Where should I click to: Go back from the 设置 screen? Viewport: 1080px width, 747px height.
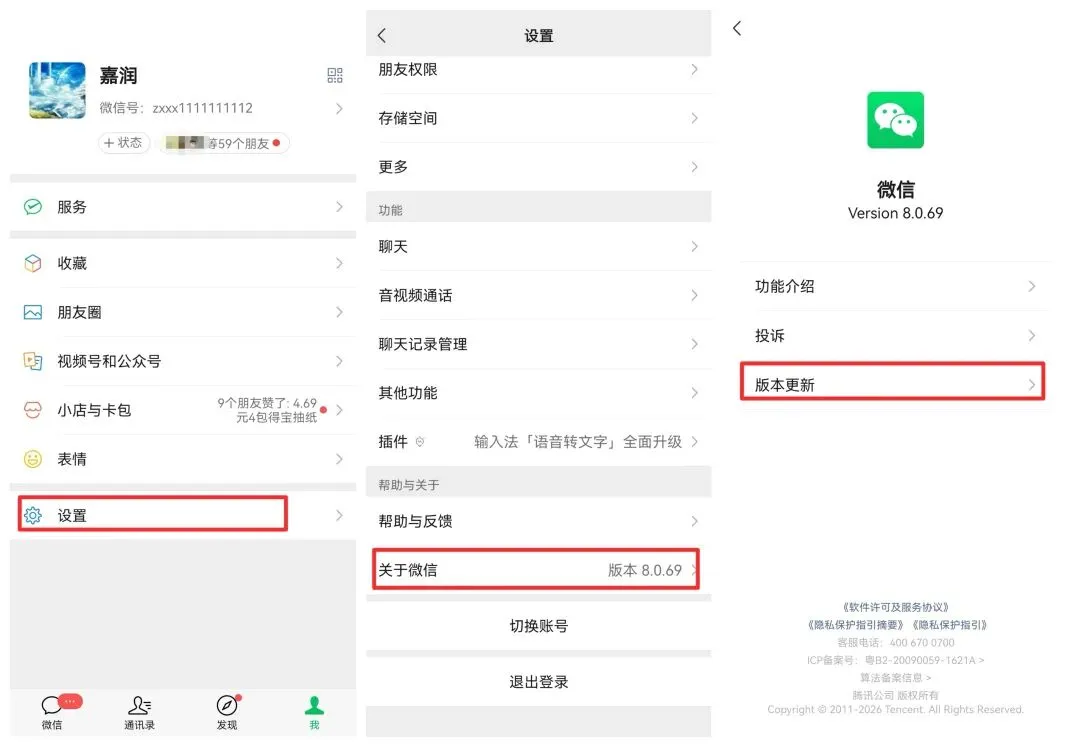[382, 35]
